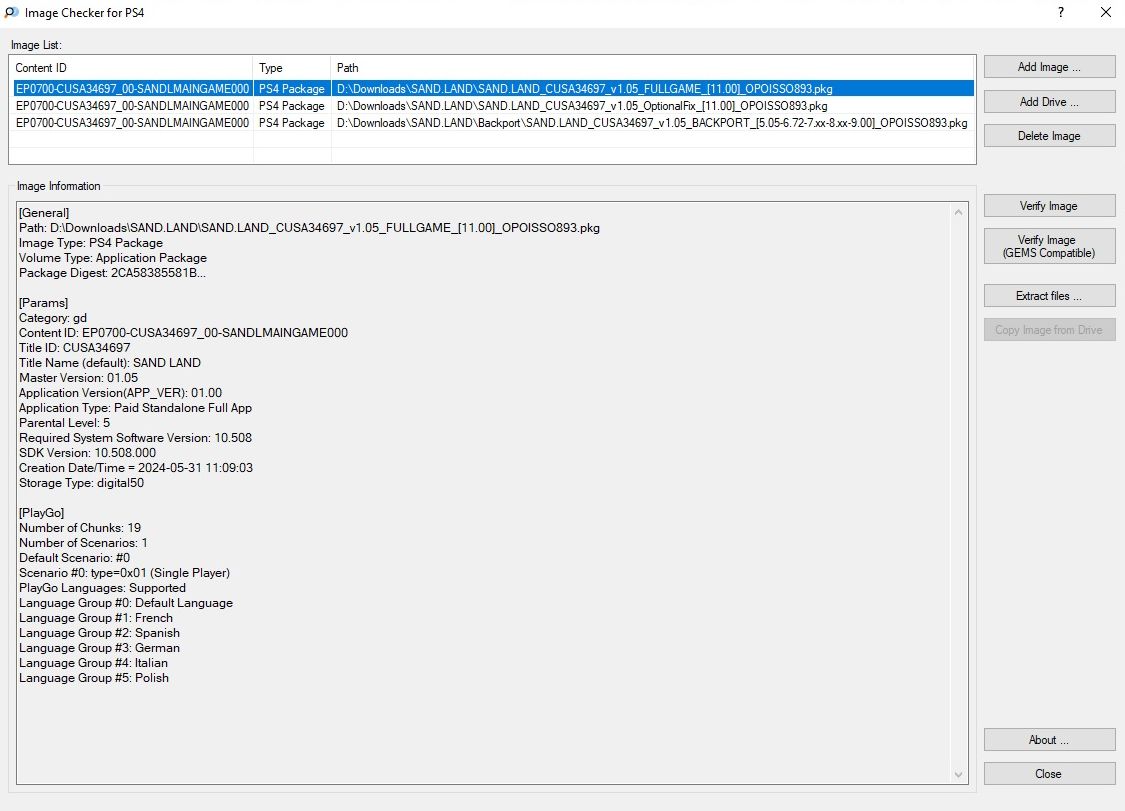Image resolution: width=1125 pixels, height=811 pixels.
Task: Click the Application Version(APP_VER) line
Action: pyautogui.click(x=121, y=393)
